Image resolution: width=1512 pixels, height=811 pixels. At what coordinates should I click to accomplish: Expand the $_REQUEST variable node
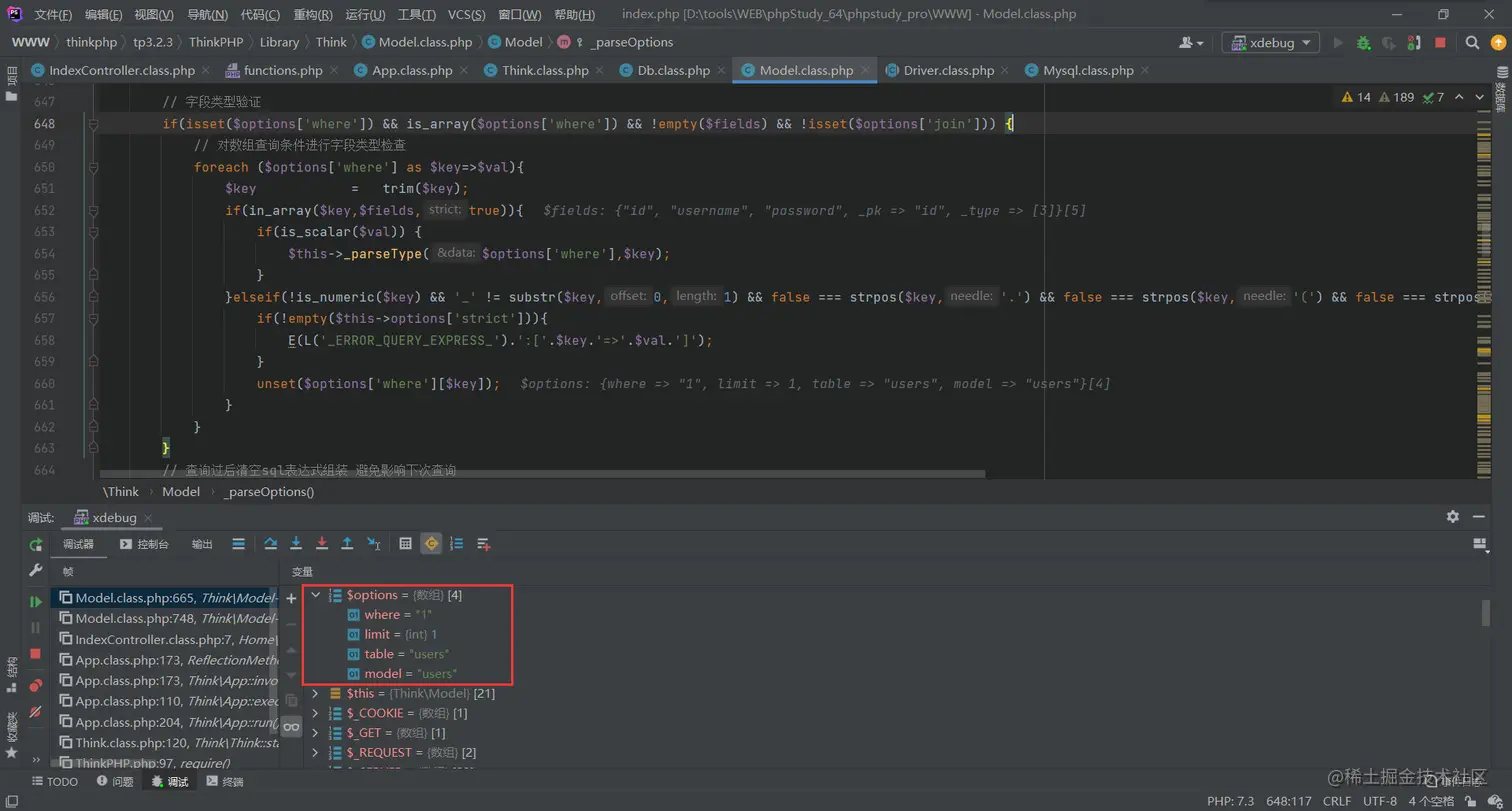316,752
